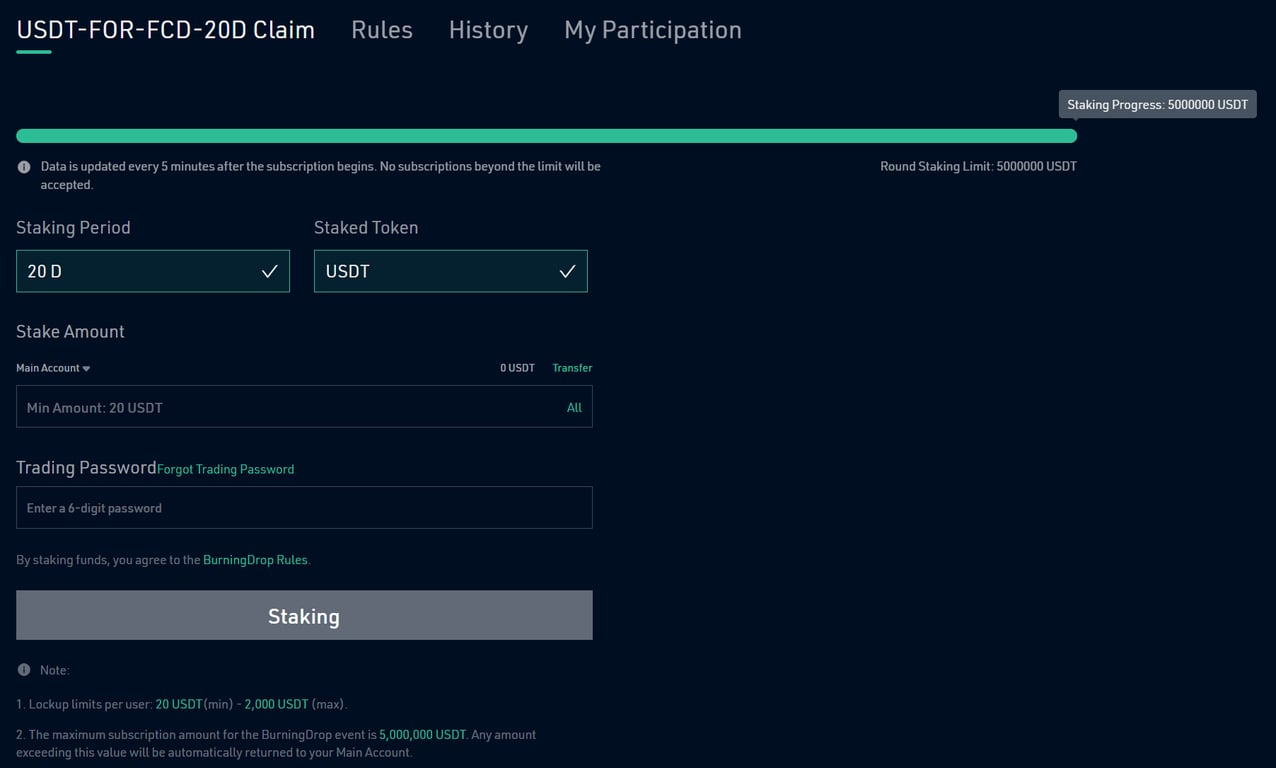
Task: Open the BurningDrop Rules link
Action: pos(255,559)
